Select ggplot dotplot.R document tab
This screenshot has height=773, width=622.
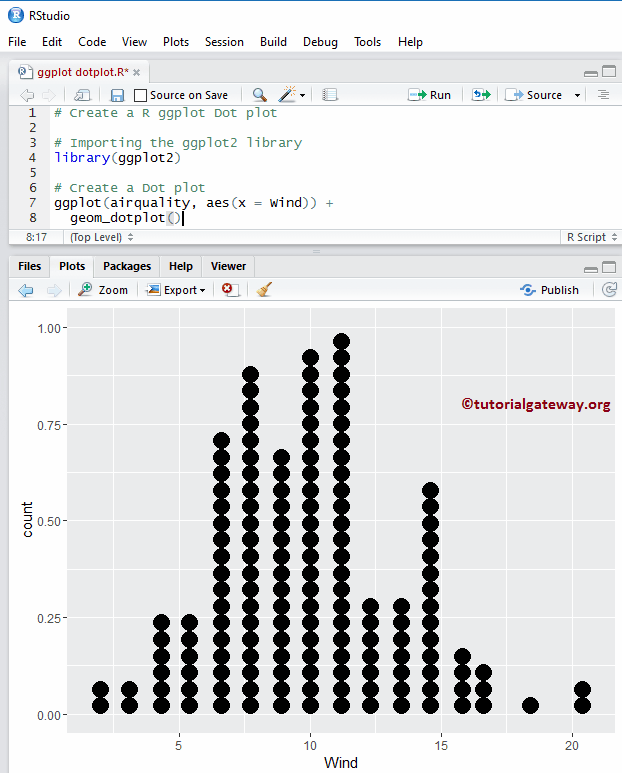point(77,72)
